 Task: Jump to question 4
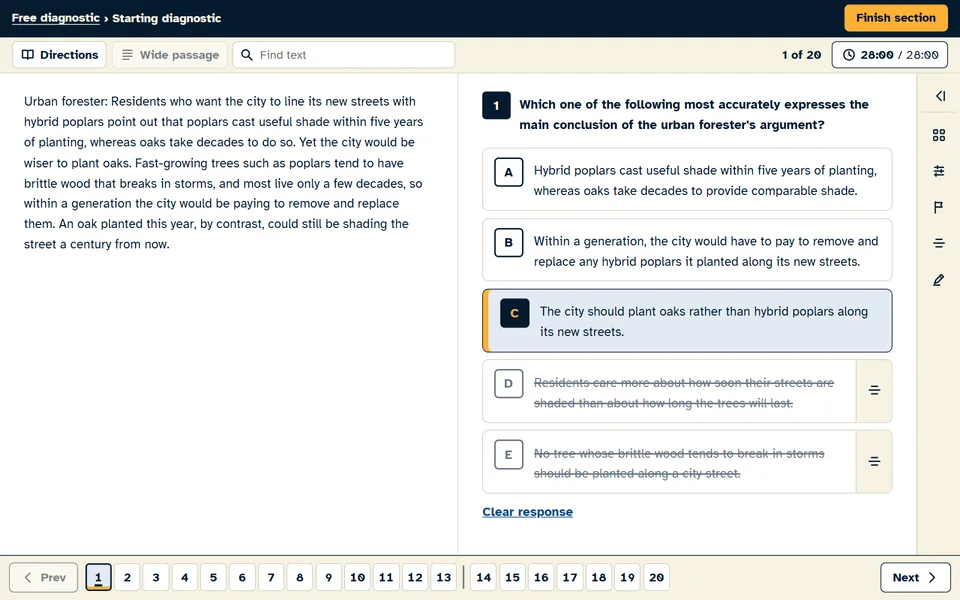pyautogui.click(x=185, y=577)
